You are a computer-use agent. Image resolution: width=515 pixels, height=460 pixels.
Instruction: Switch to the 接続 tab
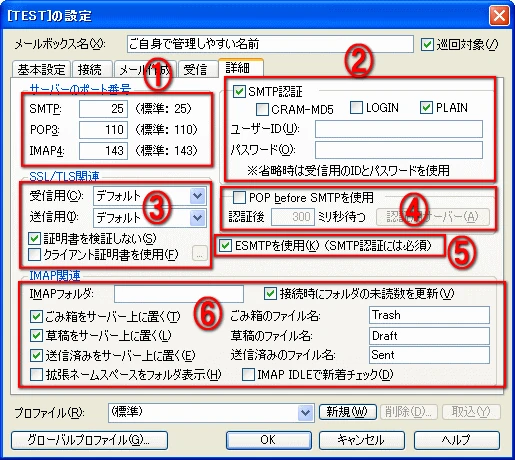point(92,69)
